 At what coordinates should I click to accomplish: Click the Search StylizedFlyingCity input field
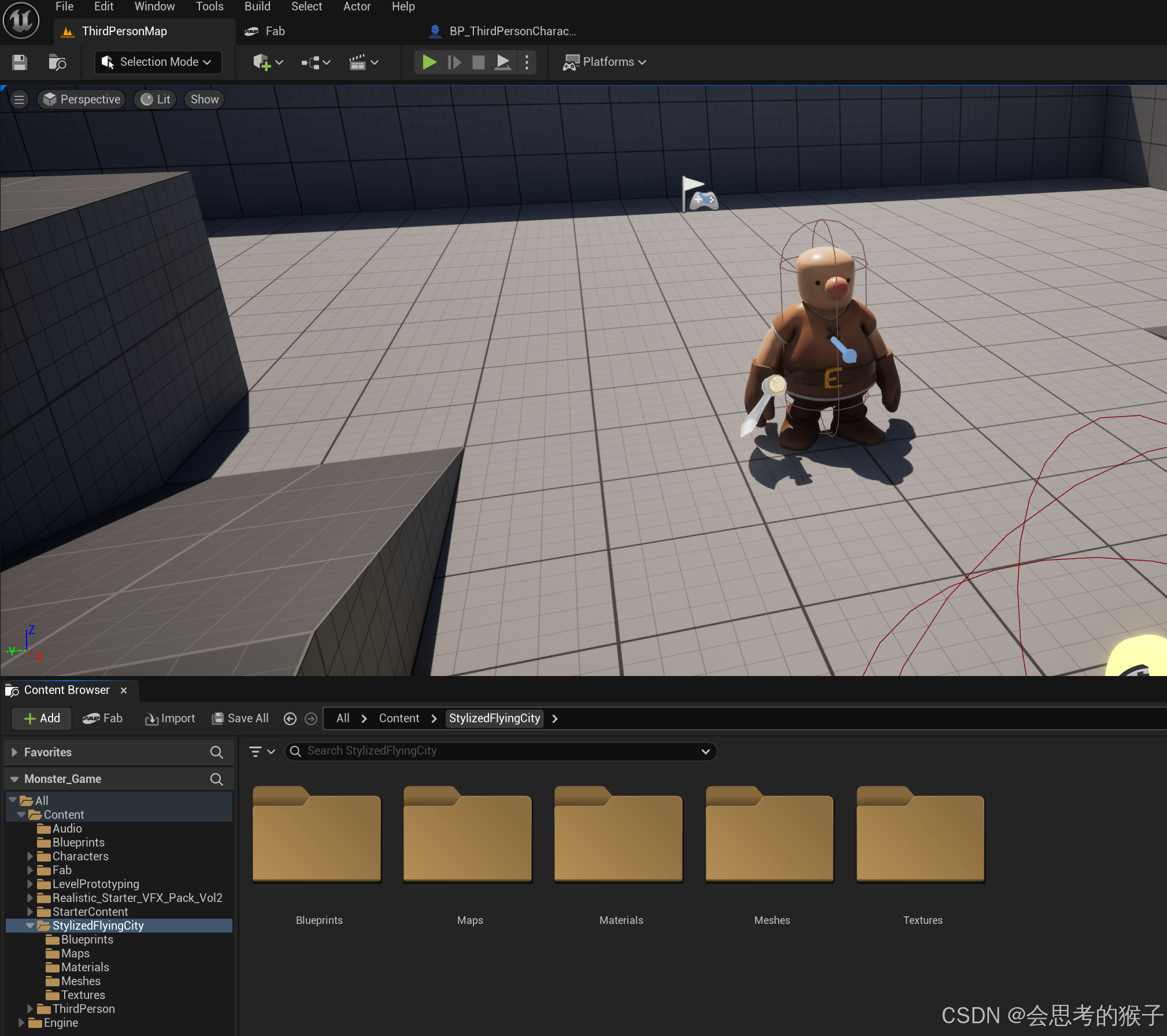(x=497, y=751)
